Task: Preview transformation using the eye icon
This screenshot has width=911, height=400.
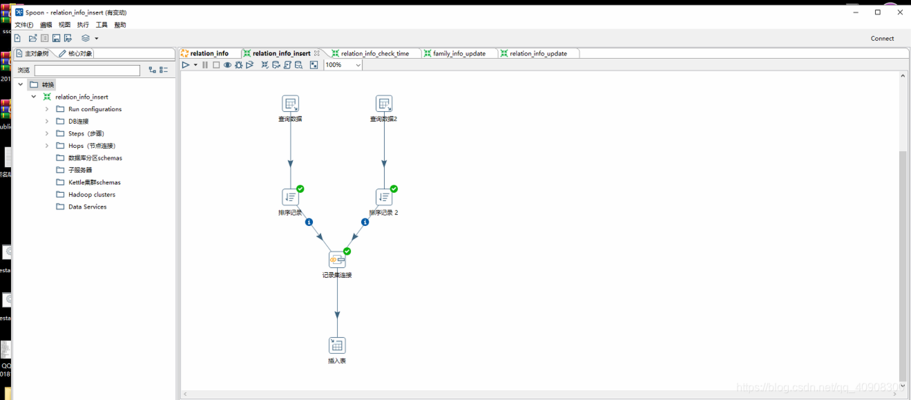Action: click(228, 65)
